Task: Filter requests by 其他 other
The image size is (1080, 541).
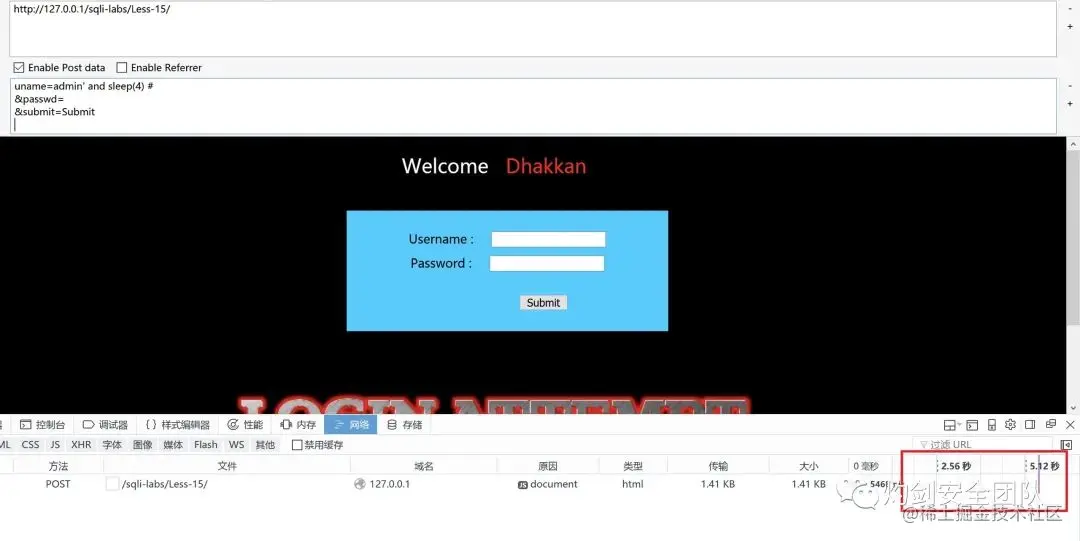Action: coord(265,445)
